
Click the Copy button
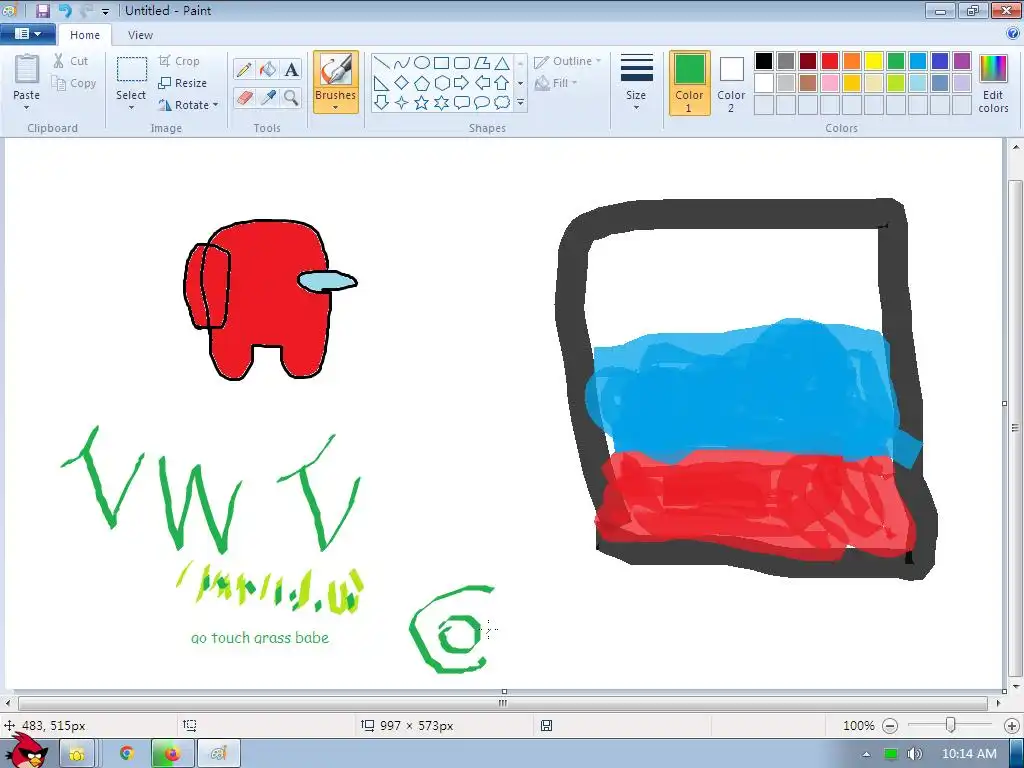click(74, 83)
